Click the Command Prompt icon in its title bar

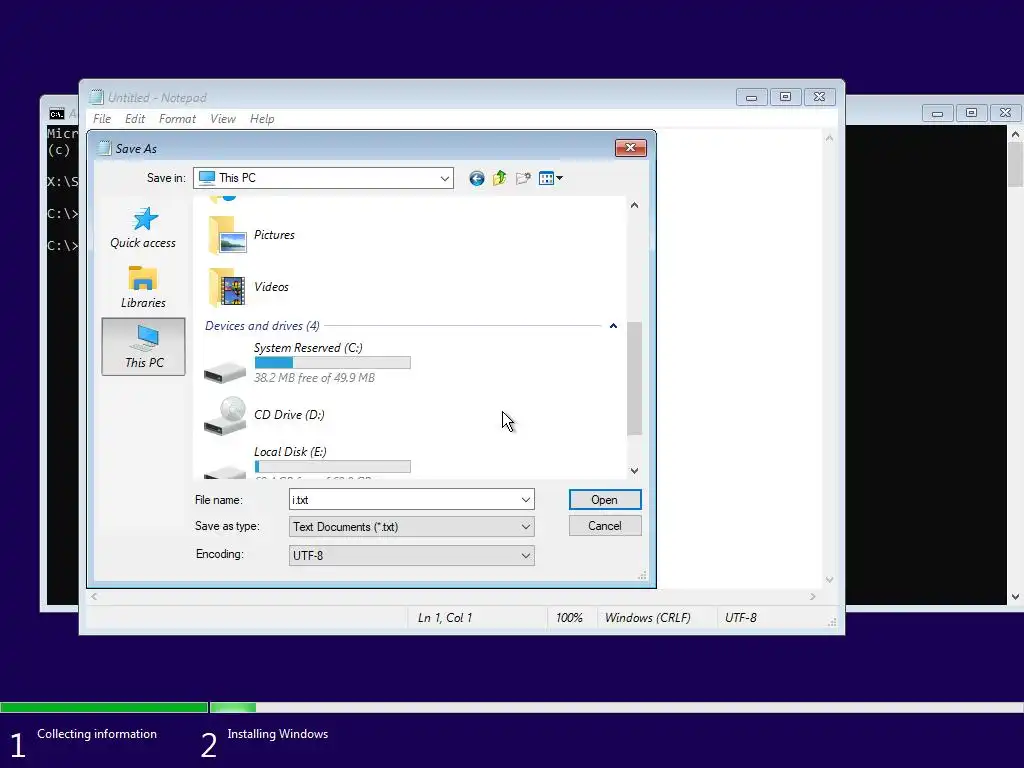pyautogui.click(x=57, y=114)
